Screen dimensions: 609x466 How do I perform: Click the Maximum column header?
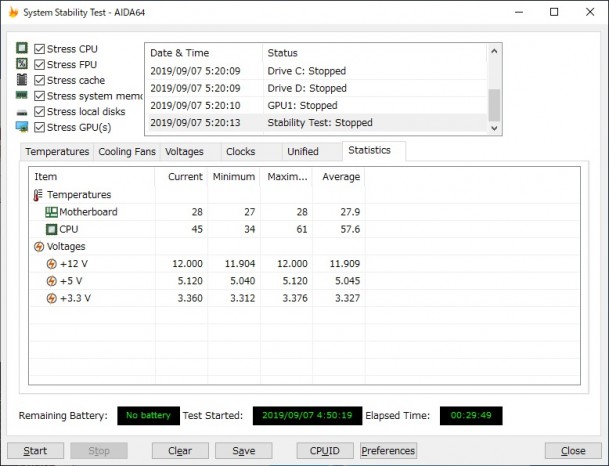tap(285, 177)
